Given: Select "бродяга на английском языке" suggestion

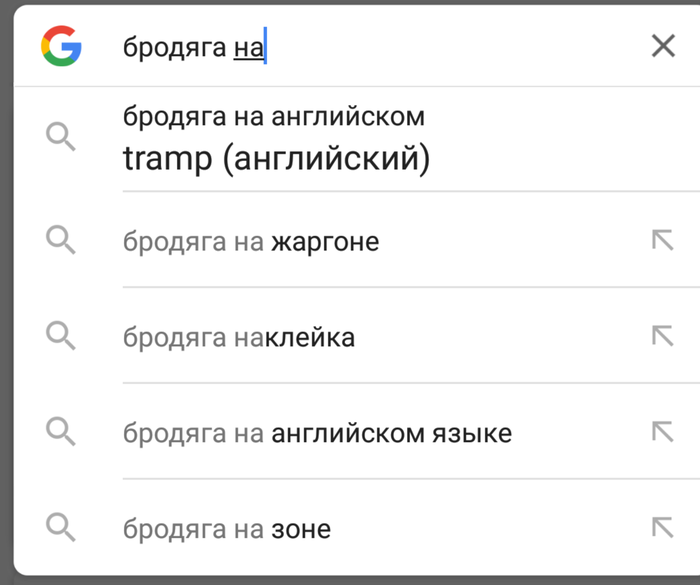Looking at the screenshot, I should [317, 434].
